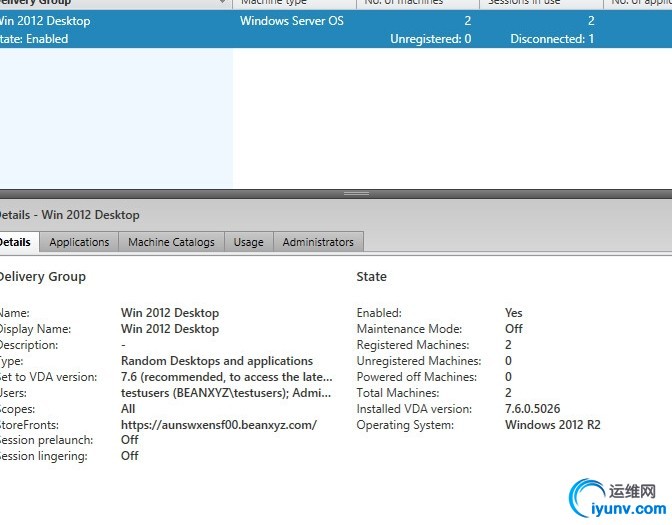The width and height of the screenshot is (672, 525).
Task: Click the 'State' section heading
Action: click(372, 276)
